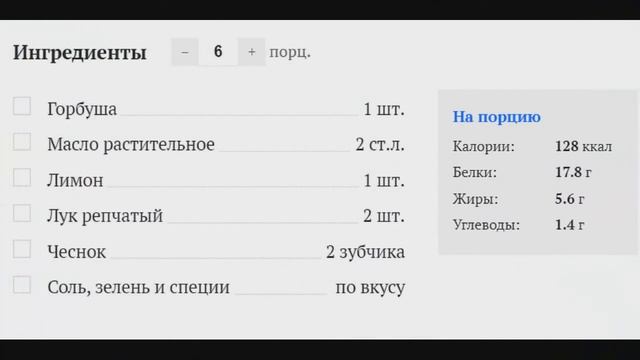
Task: Click the portion count field showing 6
Action: tap(218, 52)
